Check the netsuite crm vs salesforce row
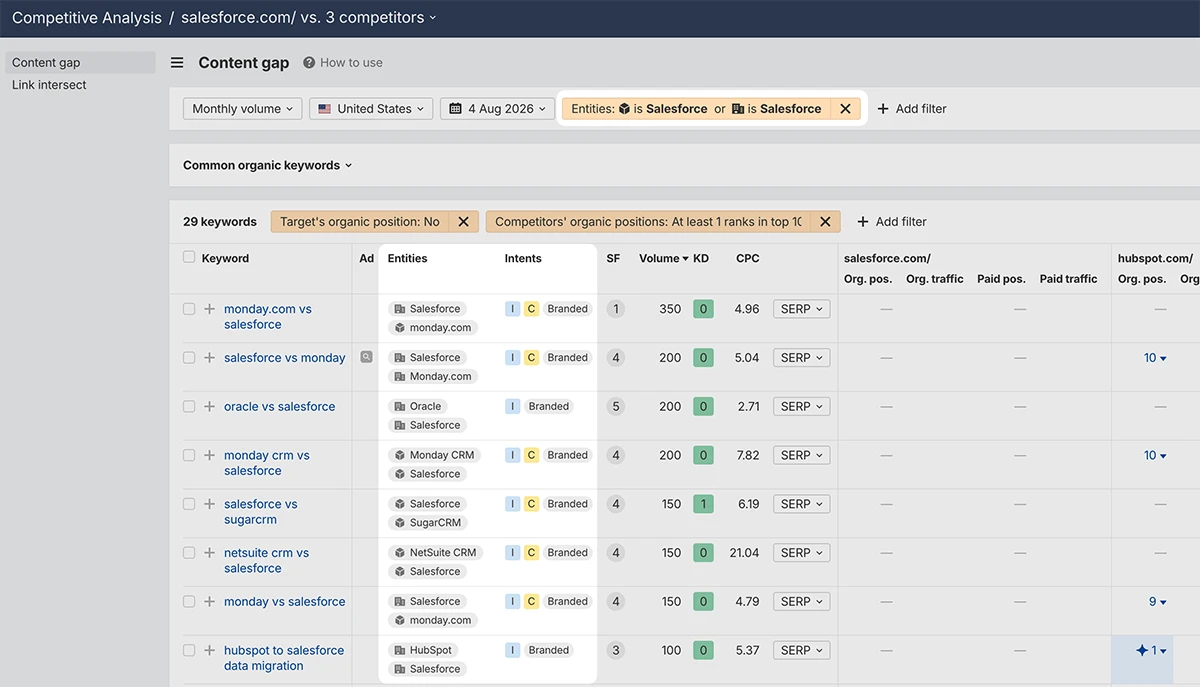The image size is (1200, 687). click(189, 553)
